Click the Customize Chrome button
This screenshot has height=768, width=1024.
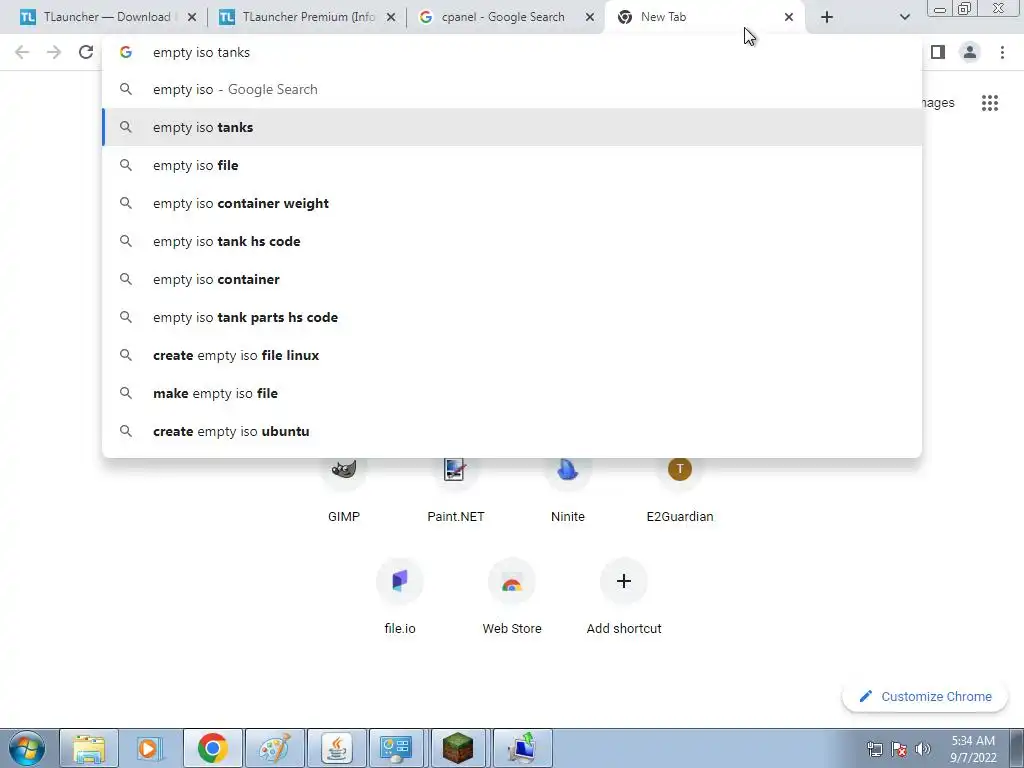[x=925, y=696]
